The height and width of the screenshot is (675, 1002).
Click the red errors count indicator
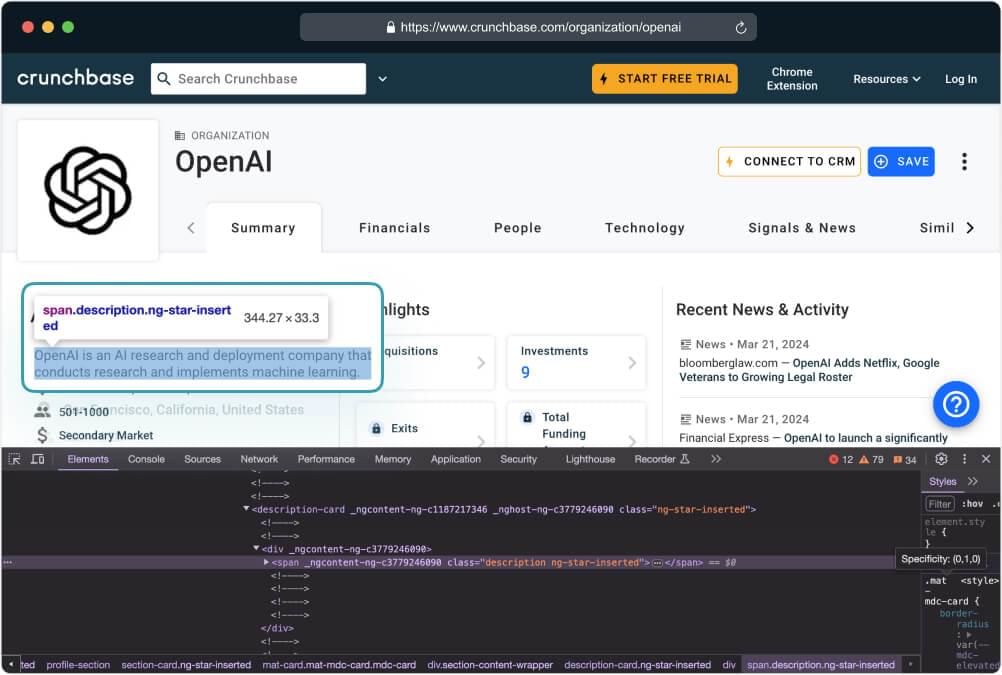click(x=840, y=460)
